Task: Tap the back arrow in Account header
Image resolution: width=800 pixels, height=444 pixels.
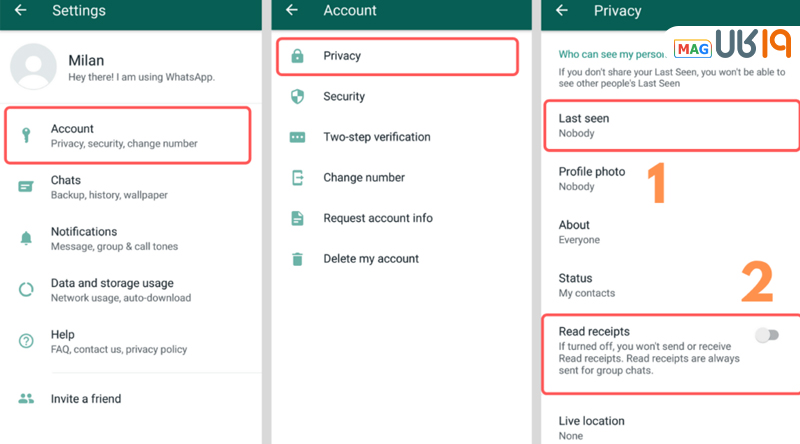Action: pos(292,11)
